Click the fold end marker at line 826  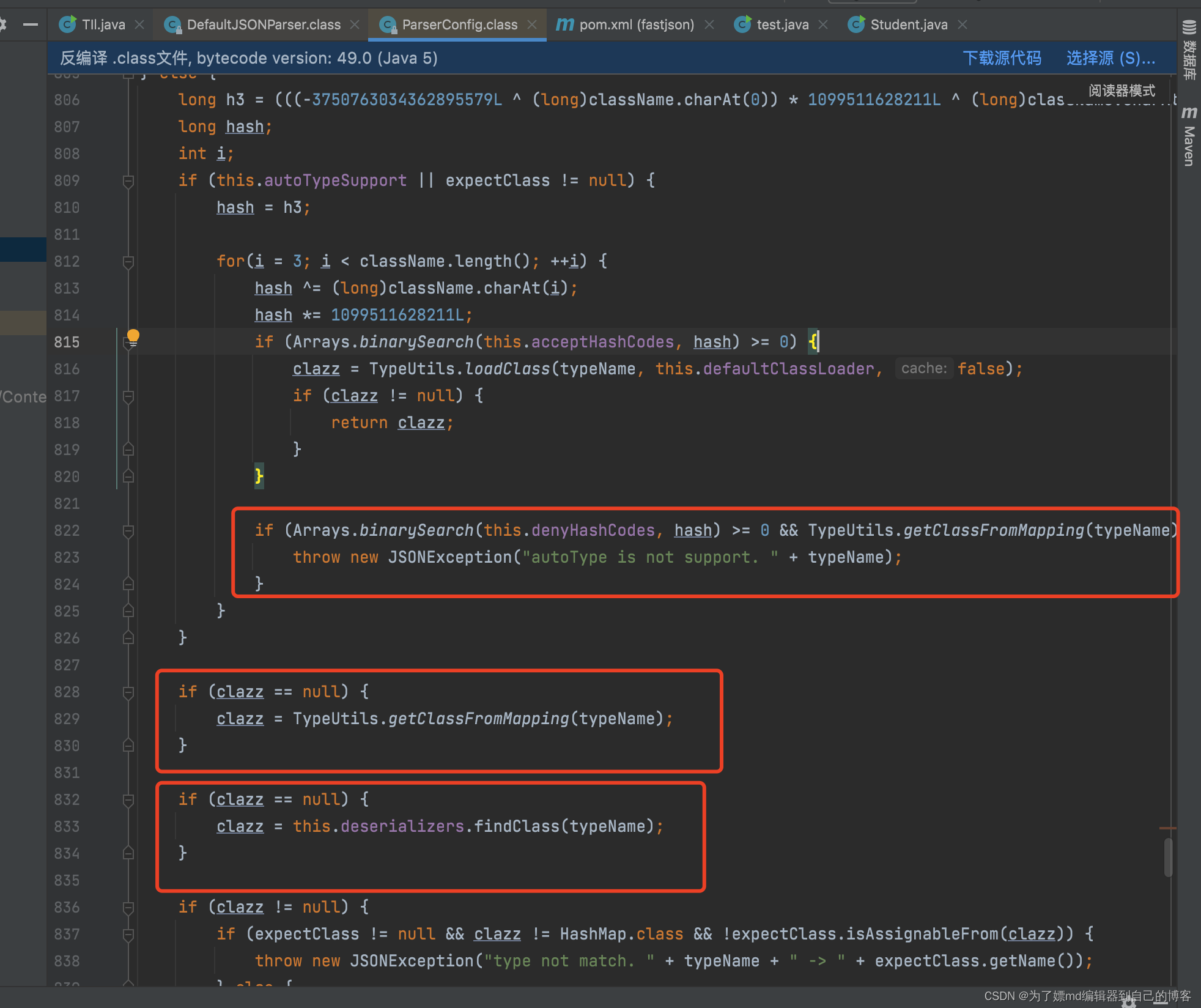(x=128, y=638)
